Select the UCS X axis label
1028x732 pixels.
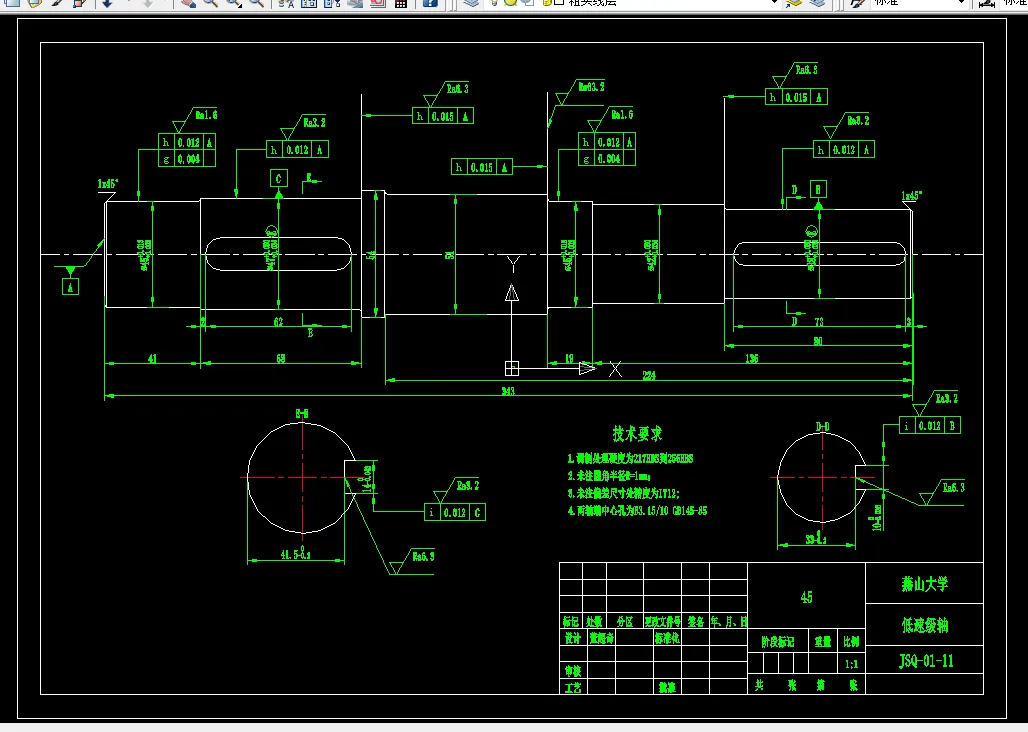pos(615,369)
